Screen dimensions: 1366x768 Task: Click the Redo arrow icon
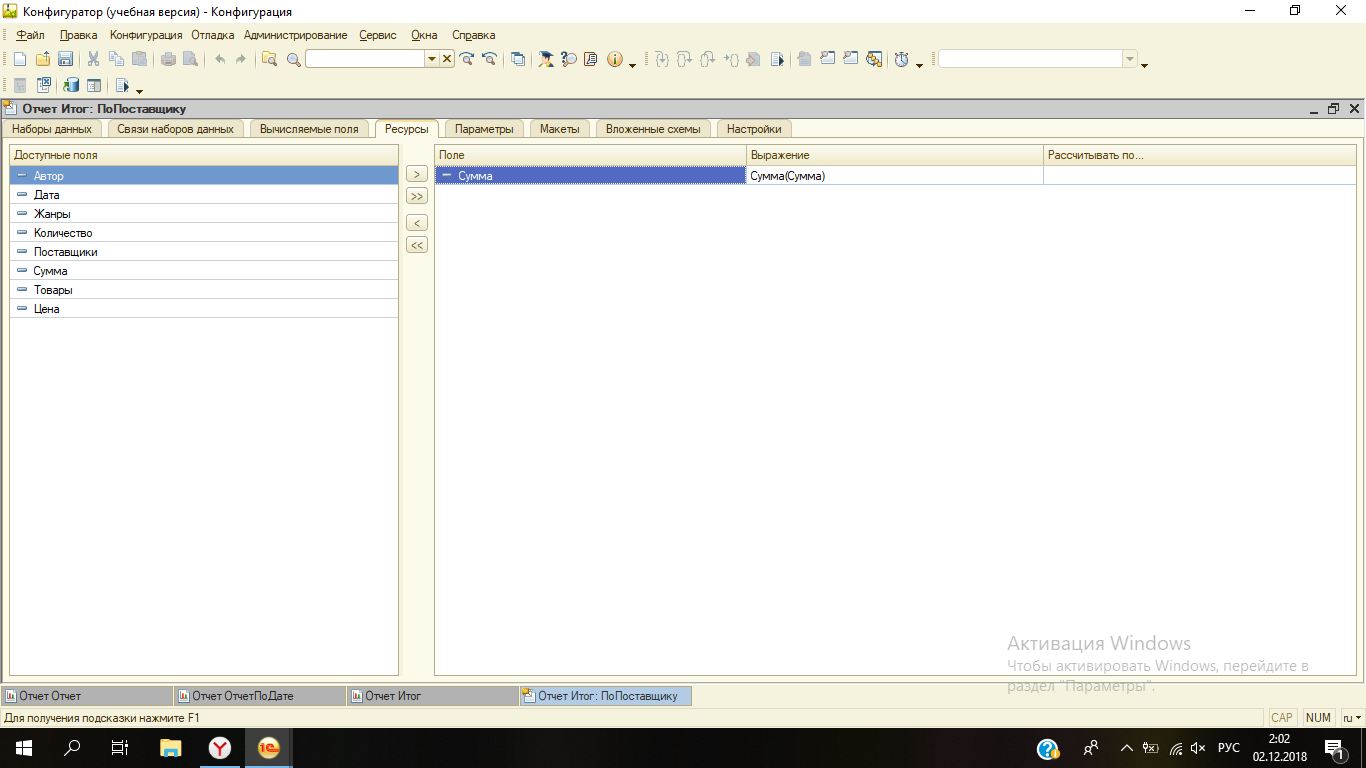click(x=241, y=59)
